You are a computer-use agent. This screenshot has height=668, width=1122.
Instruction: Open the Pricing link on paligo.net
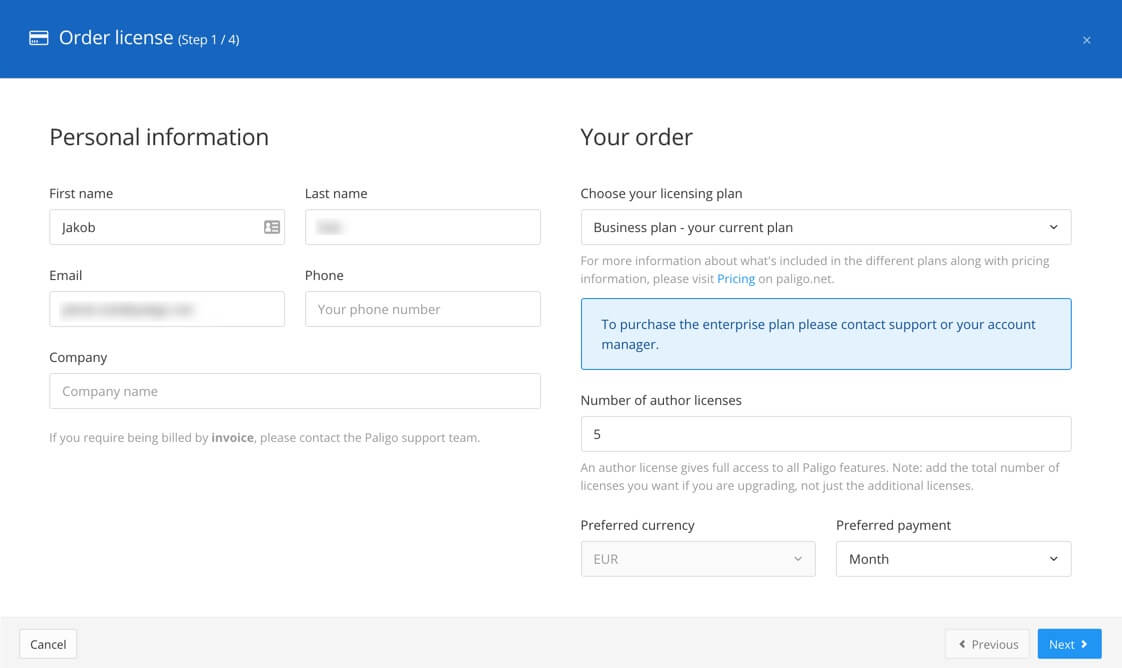tap(736, 278)
